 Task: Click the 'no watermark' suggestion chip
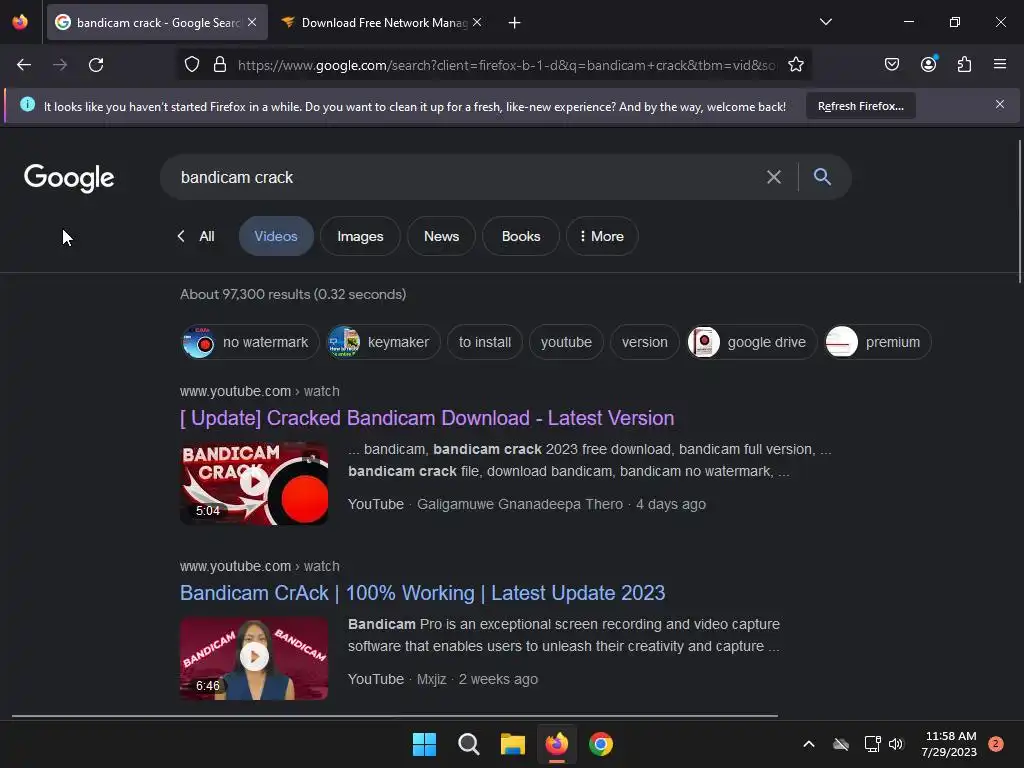click(x=249, y=342)
